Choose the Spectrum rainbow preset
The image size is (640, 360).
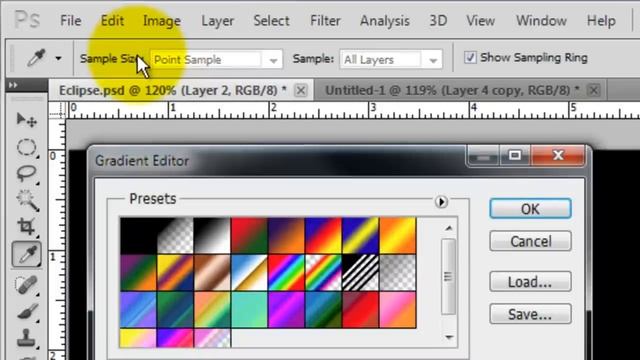coord(287,273)
